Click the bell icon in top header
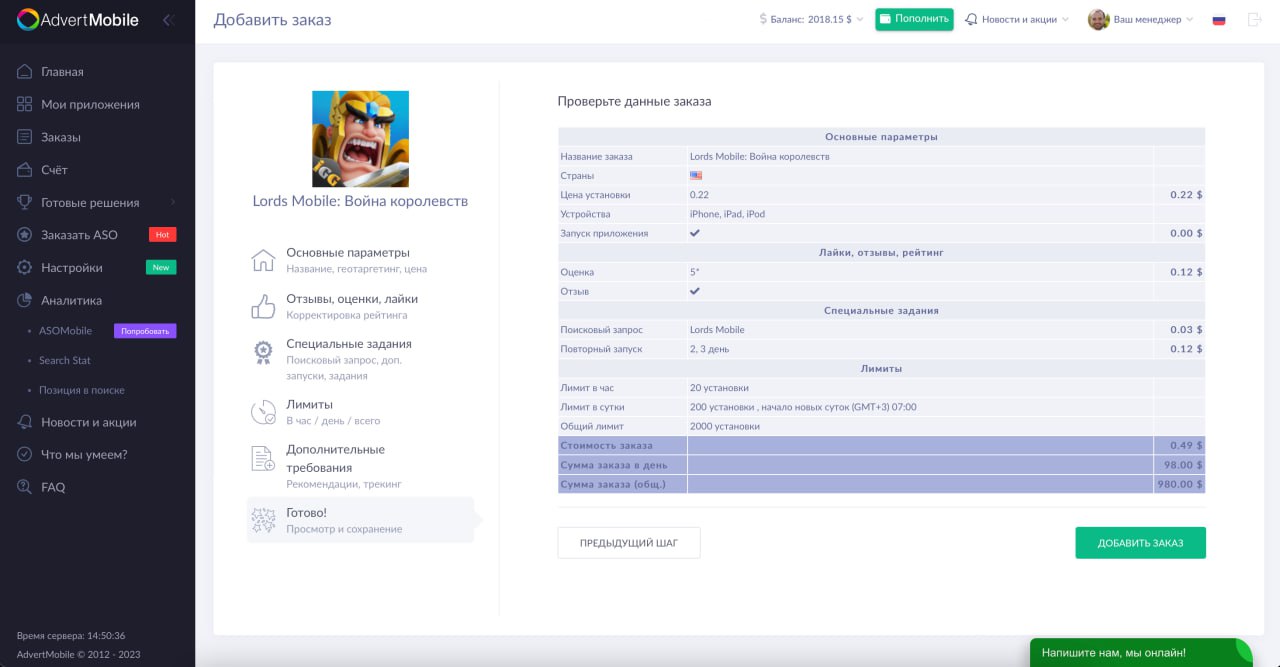1280x667 pixels. [x=971, y=20]
